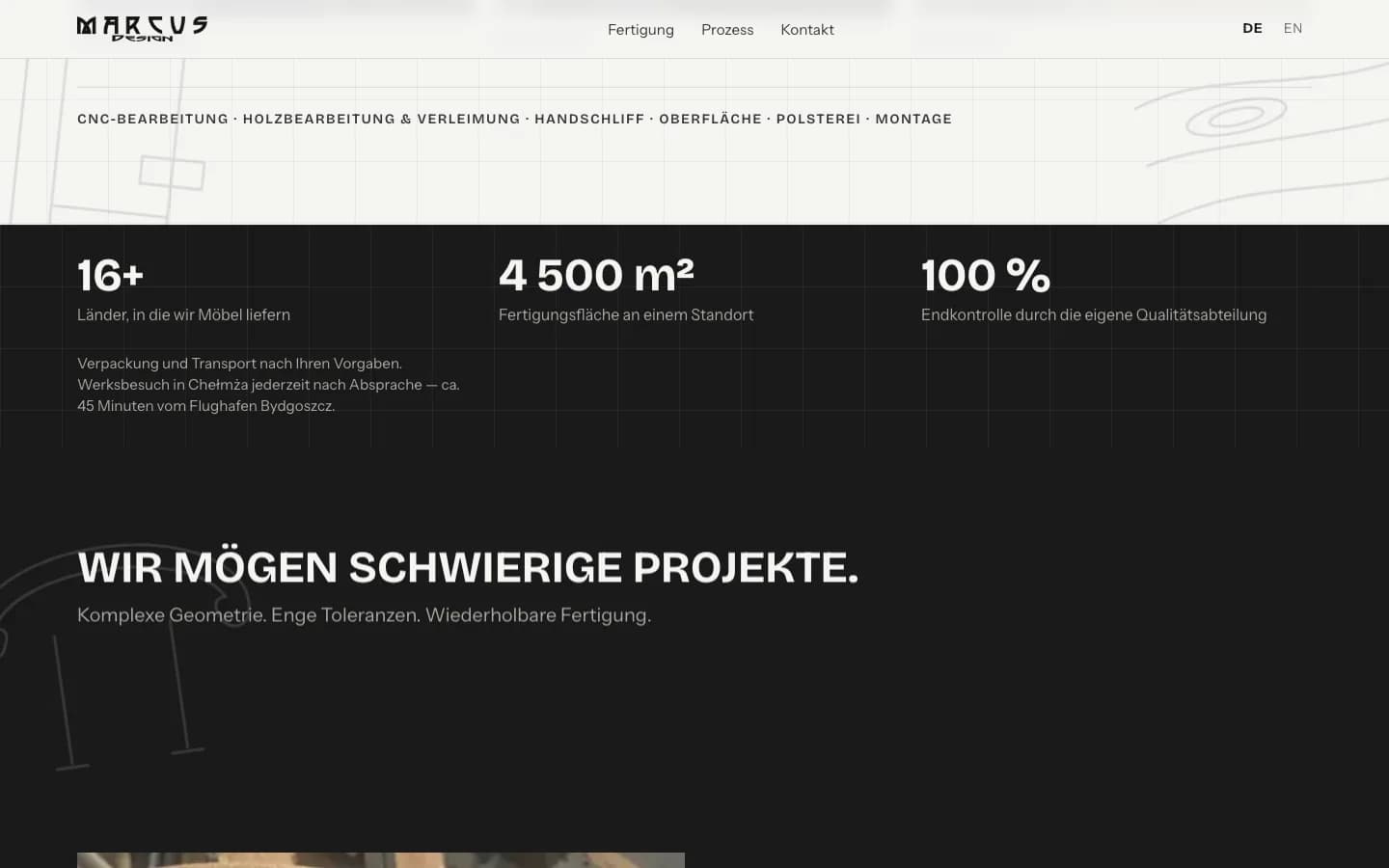Select the CNC-BEARBEITUNG text
This screenshot has height=868, width=1389.
pyautogui.click(x=152, y=119)
